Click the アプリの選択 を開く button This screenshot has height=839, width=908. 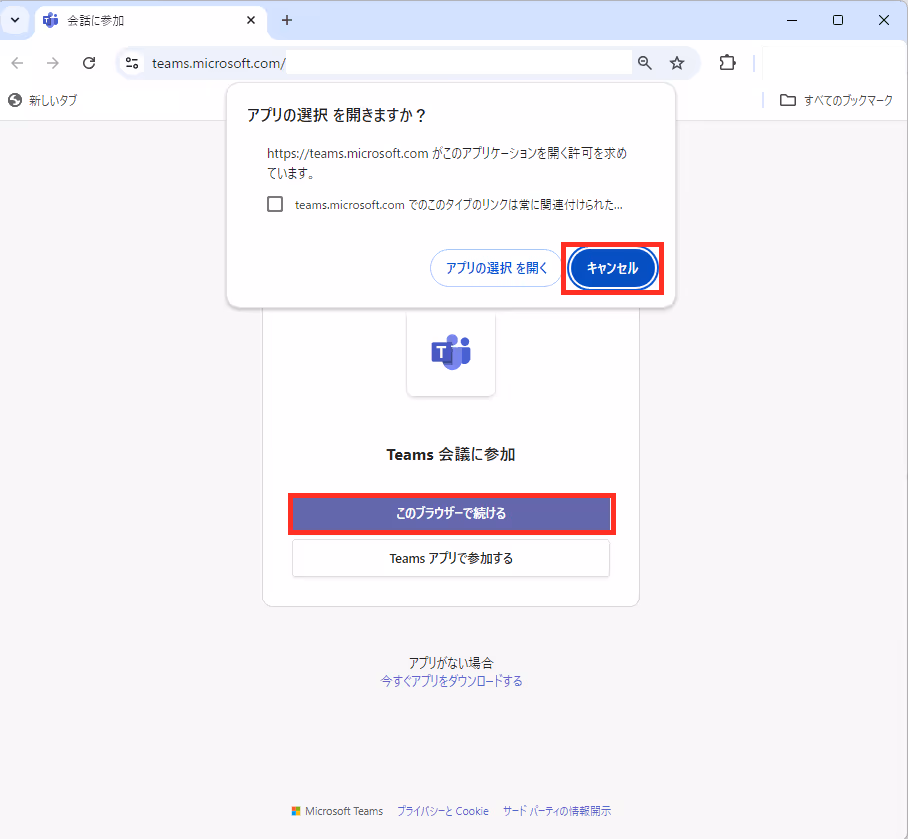coord(496,268)
